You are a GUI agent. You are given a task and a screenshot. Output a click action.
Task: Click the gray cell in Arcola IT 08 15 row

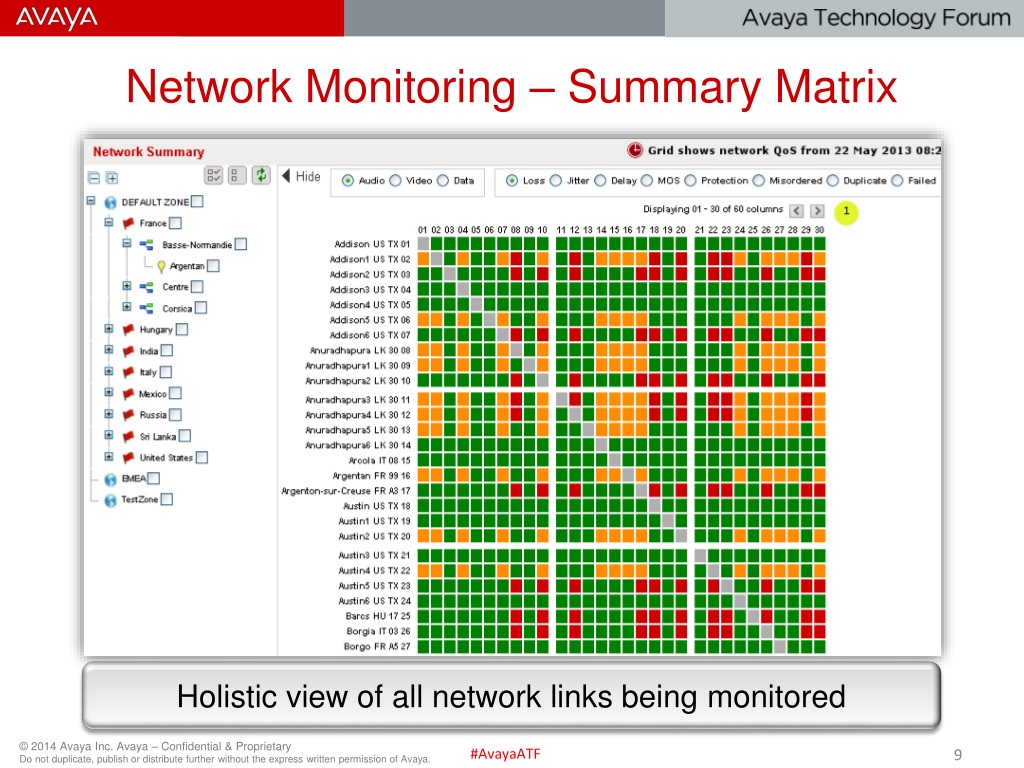coord(615,460)
